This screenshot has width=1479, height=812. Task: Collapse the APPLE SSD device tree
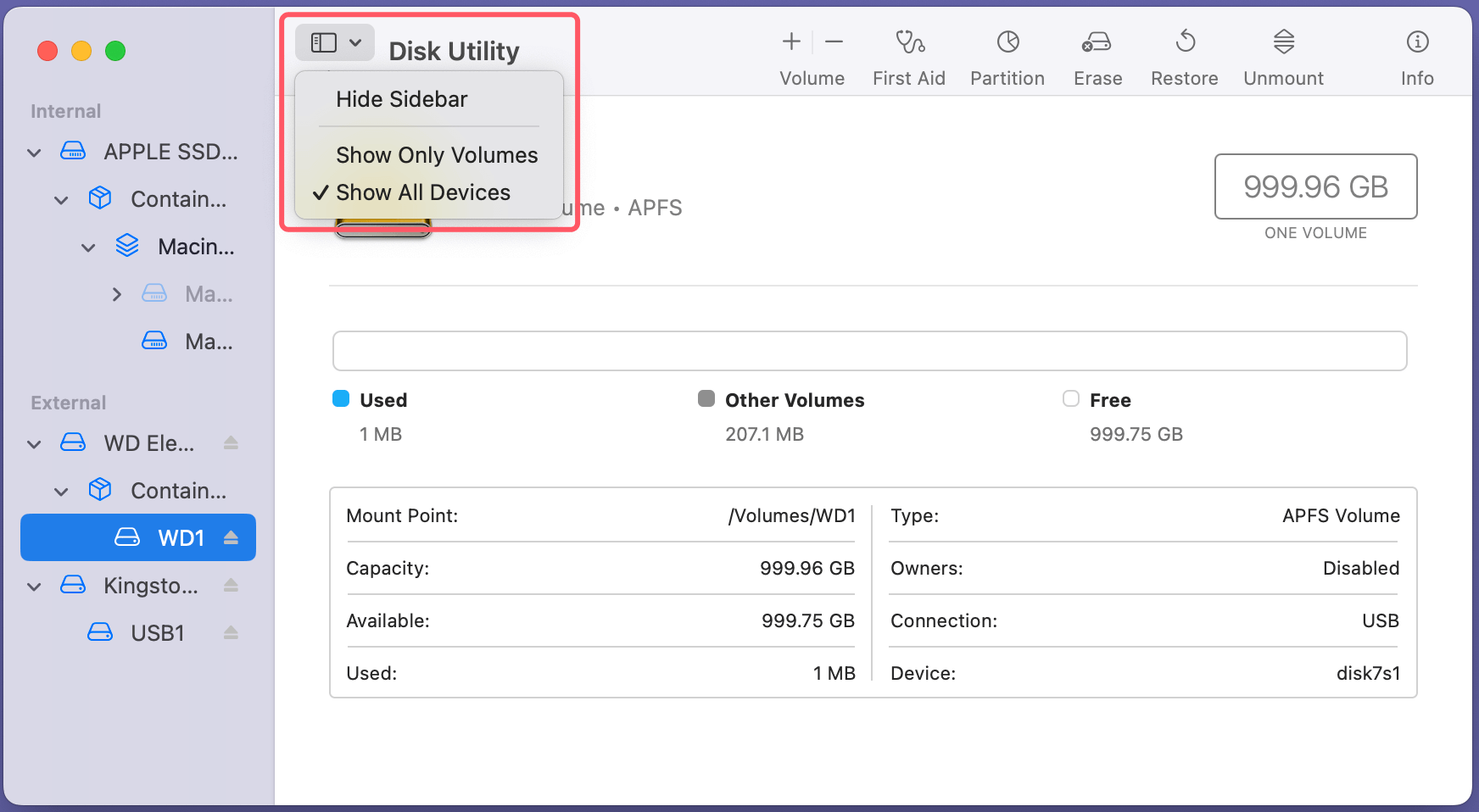point(34,153)
